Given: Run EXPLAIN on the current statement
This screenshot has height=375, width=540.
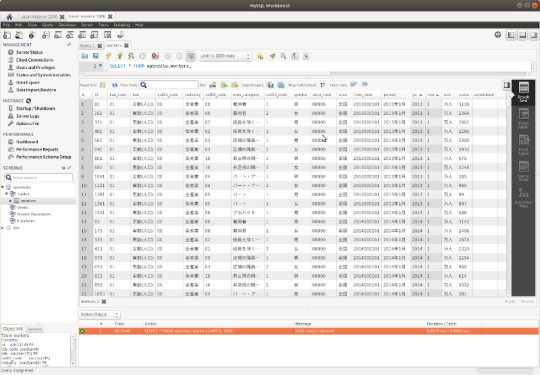Looking at the screenshot, I should (131, 56).
